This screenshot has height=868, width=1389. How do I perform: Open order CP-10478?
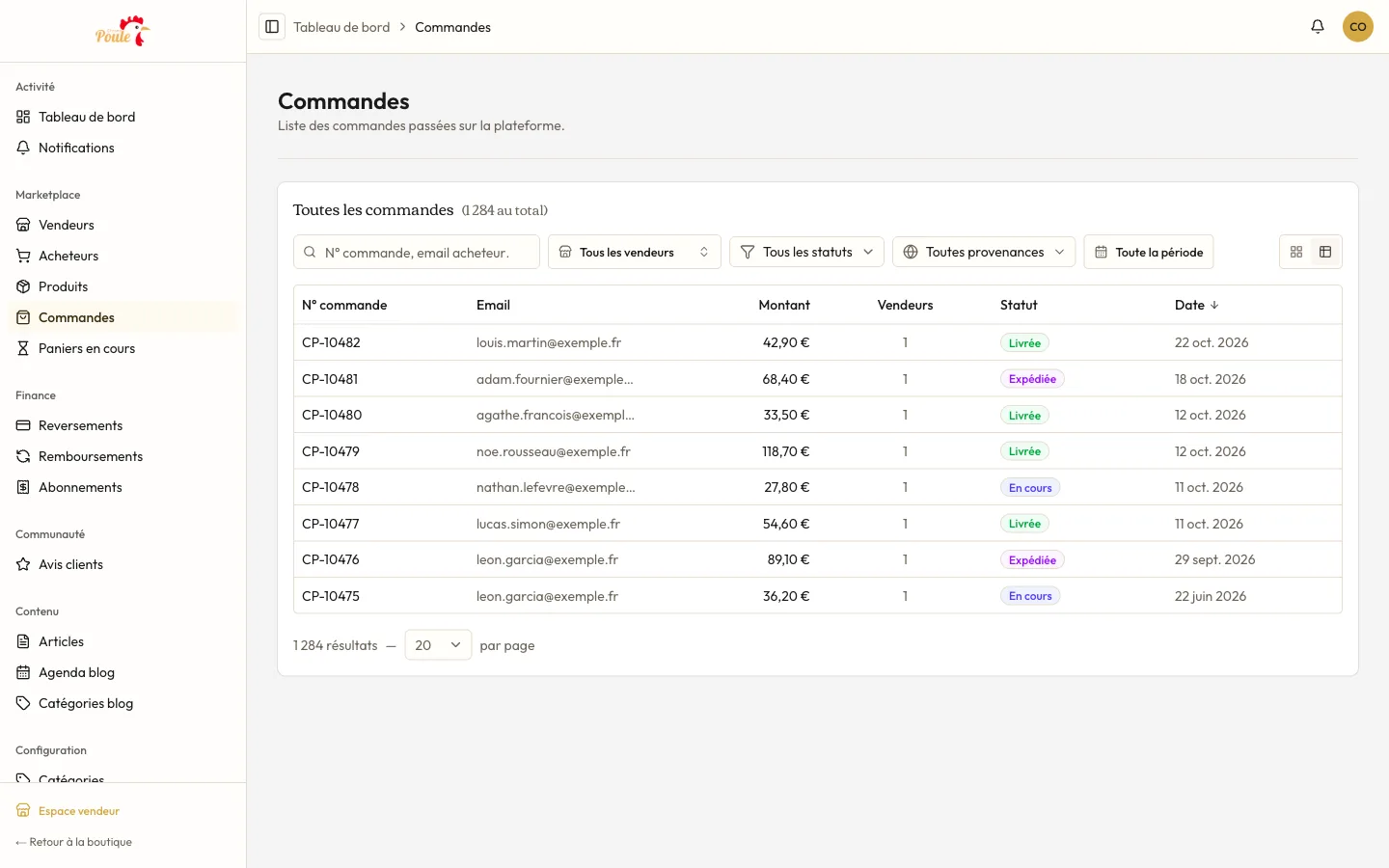tap(331, 487)
